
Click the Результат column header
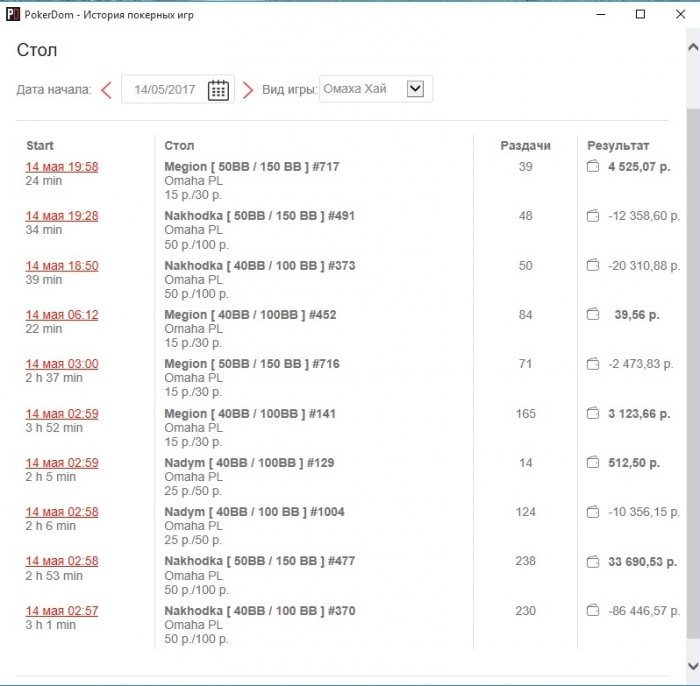pos(617,146)
